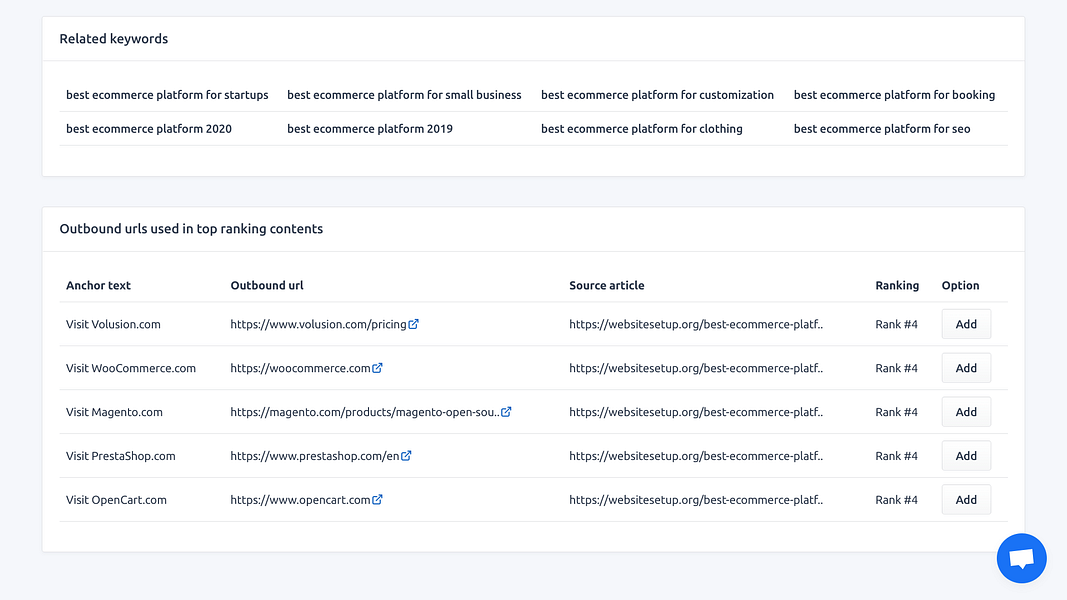The height and width of the screenshot is (600, 1067).
Task: Open external link icon beside woocommerce.com URL
Action: pos(377,368)
